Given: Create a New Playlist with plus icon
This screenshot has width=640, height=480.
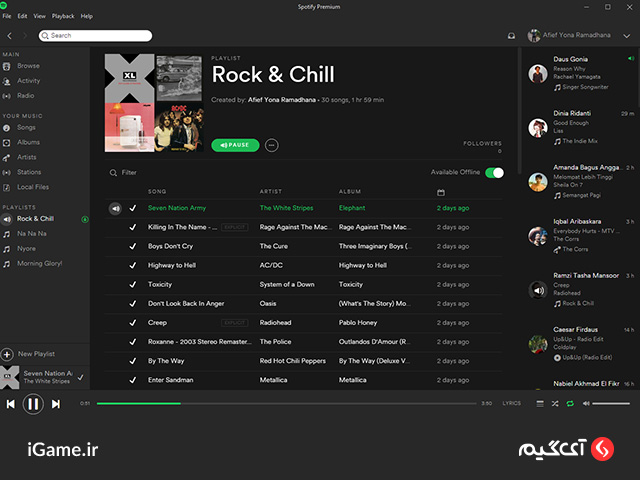Looking at the screenshot, I should 7,354.
